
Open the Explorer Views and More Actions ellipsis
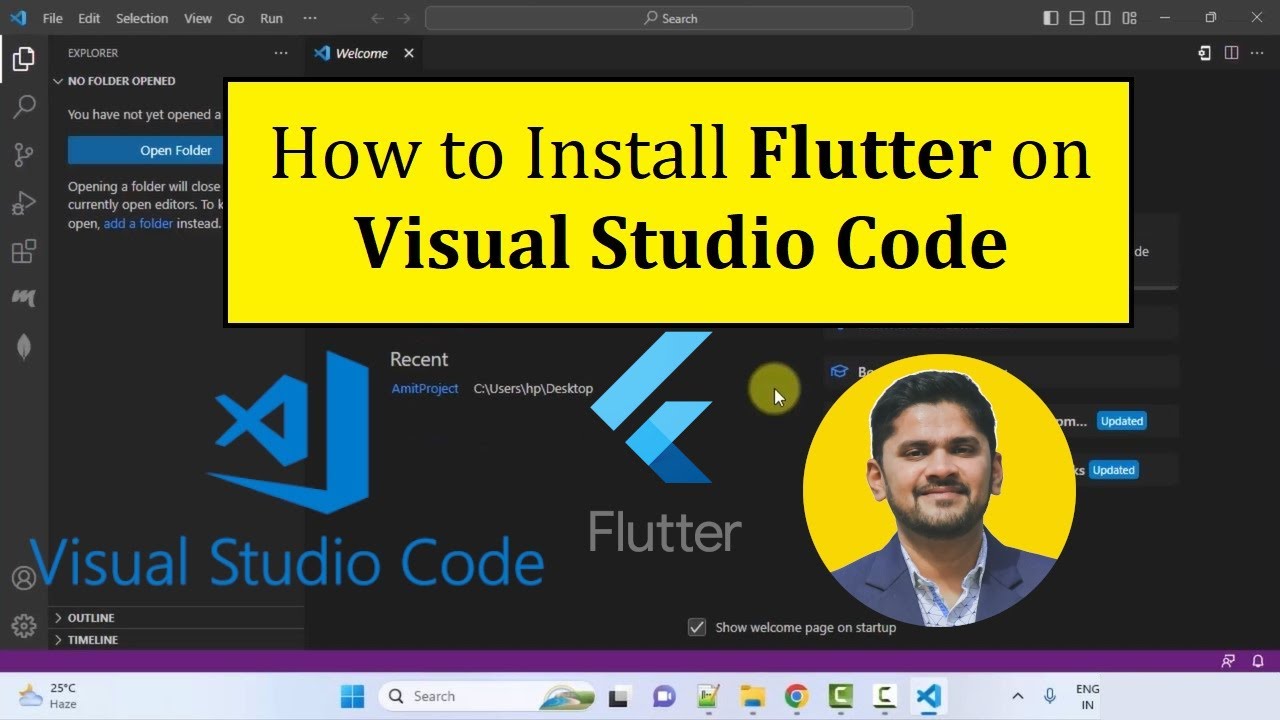pyautogui.click(x=281, y=53)
